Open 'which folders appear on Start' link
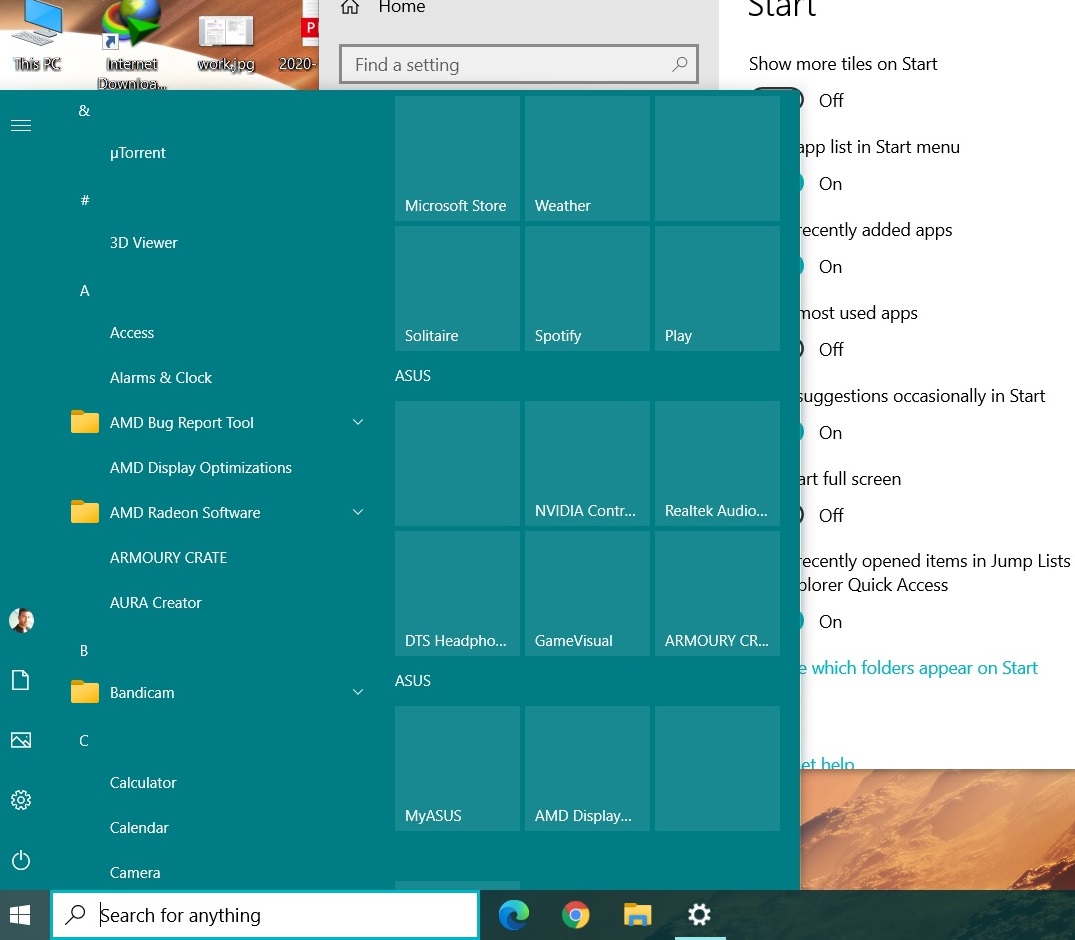Viewport: 1075px width, 940px height. click(919, 668)
